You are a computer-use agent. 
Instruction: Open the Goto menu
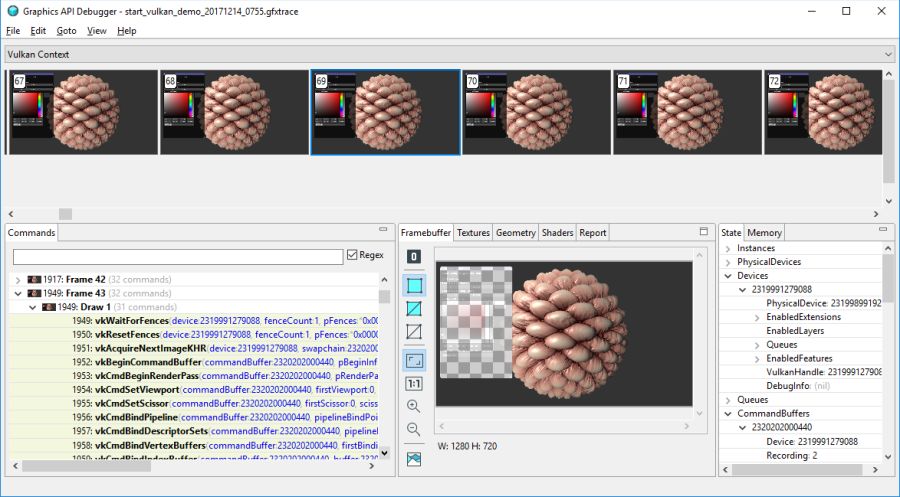coord(66,30)
